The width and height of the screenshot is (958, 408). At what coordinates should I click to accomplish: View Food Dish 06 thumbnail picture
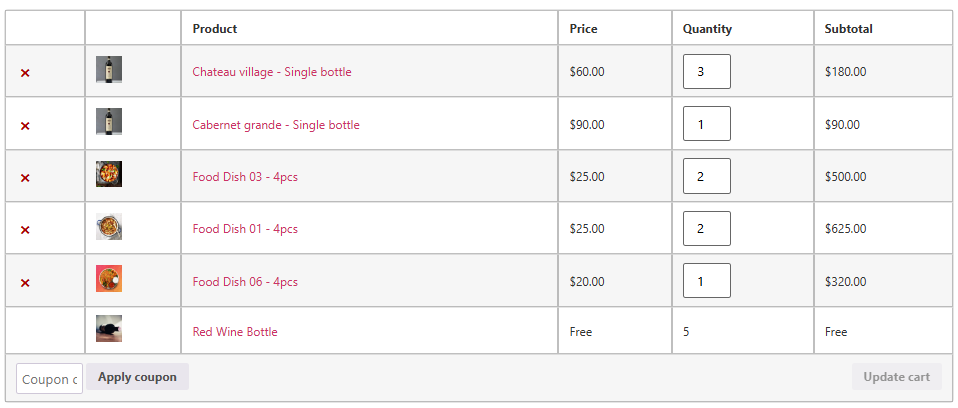109,279
